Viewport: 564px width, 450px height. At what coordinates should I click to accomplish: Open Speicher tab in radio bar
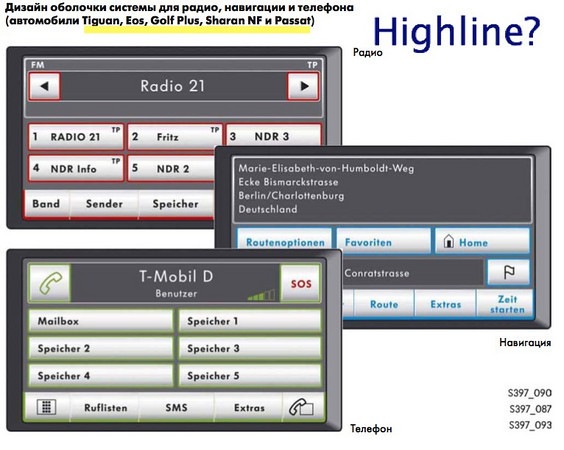(x=176, y=204)
